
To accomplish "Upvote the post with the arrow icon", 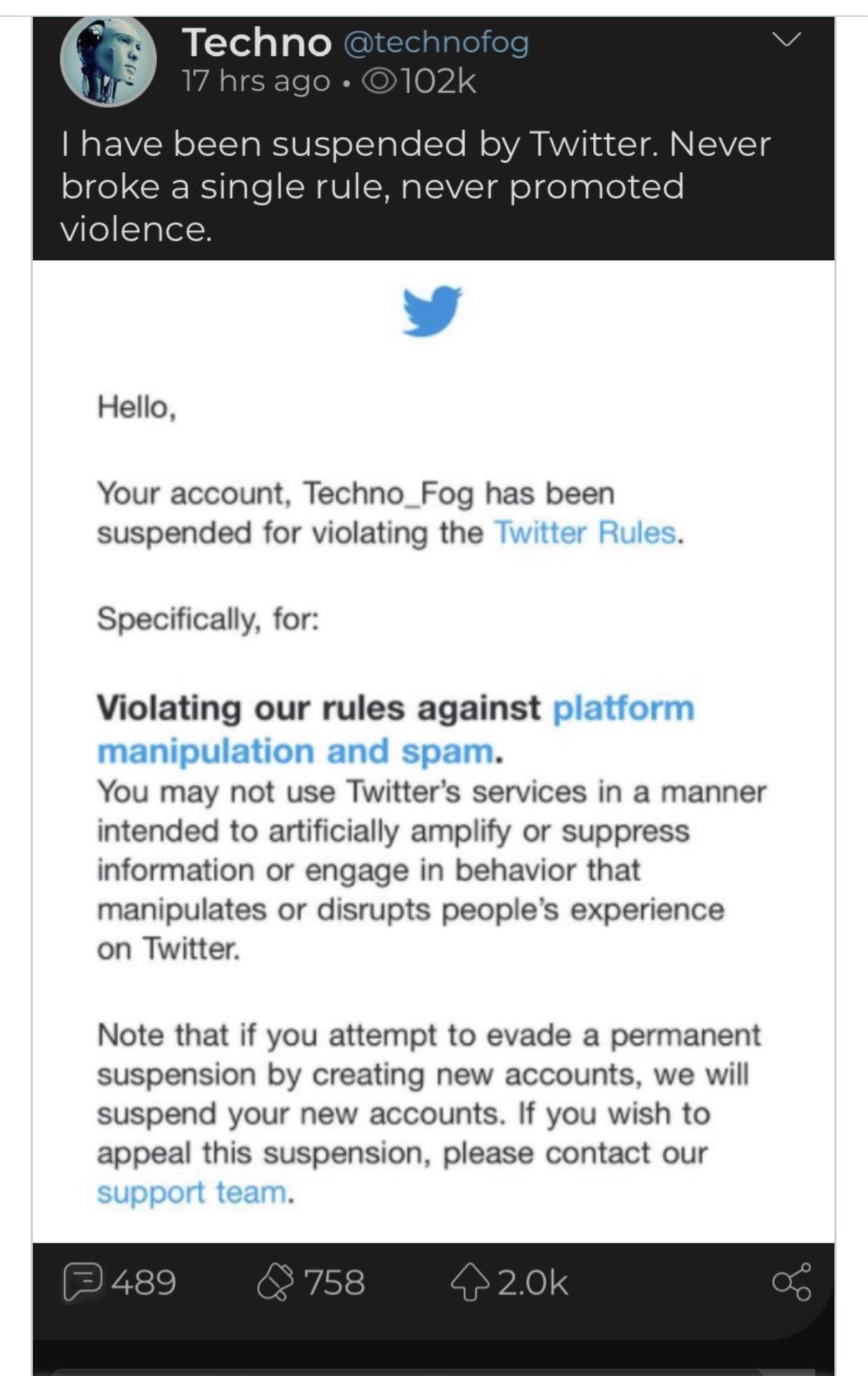I will click(x=469, y=1282).
